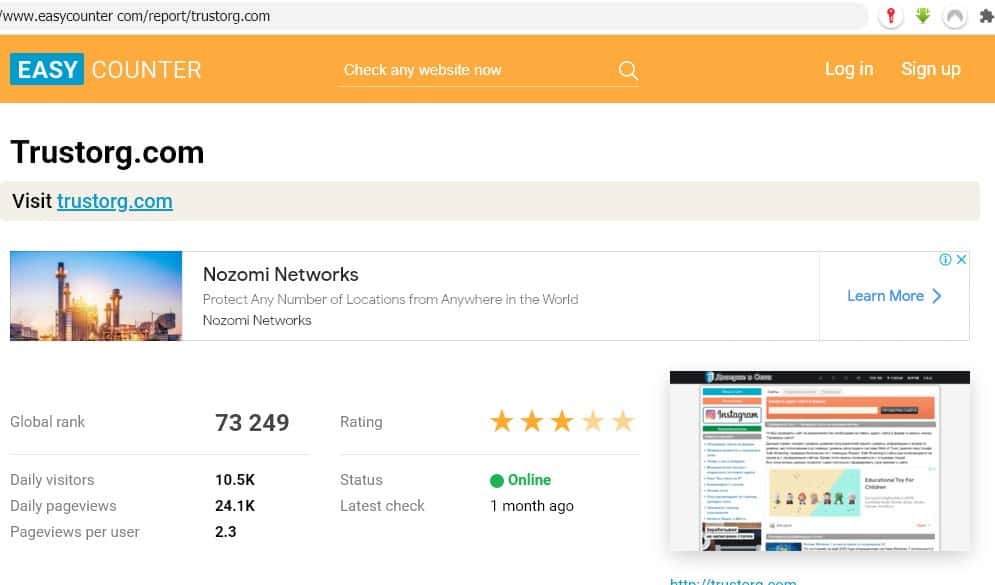
Task: Click the gray arch extension icon
Action: coord(955,16)
